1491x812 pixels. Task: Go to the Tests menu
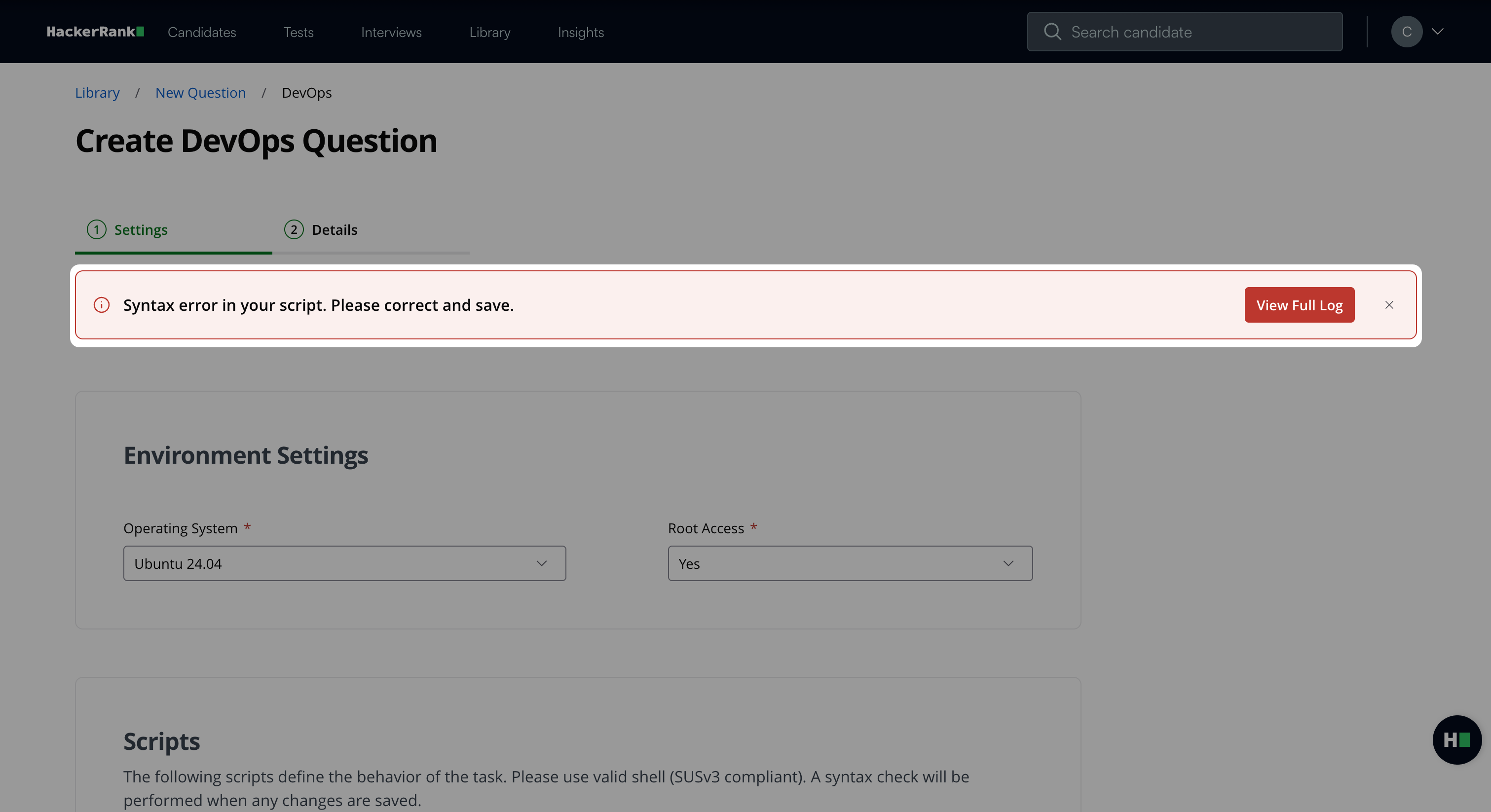click(298, 33)
